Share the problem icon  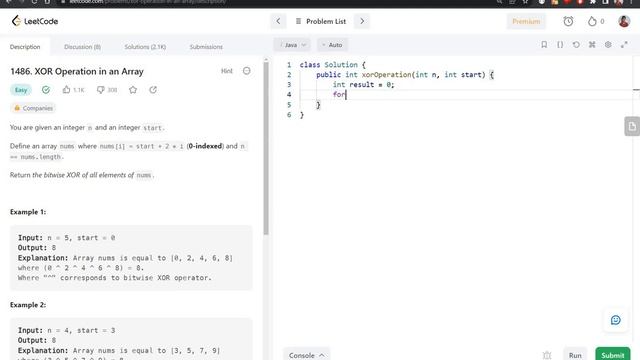pyautogui.click(x=153, y=90)
